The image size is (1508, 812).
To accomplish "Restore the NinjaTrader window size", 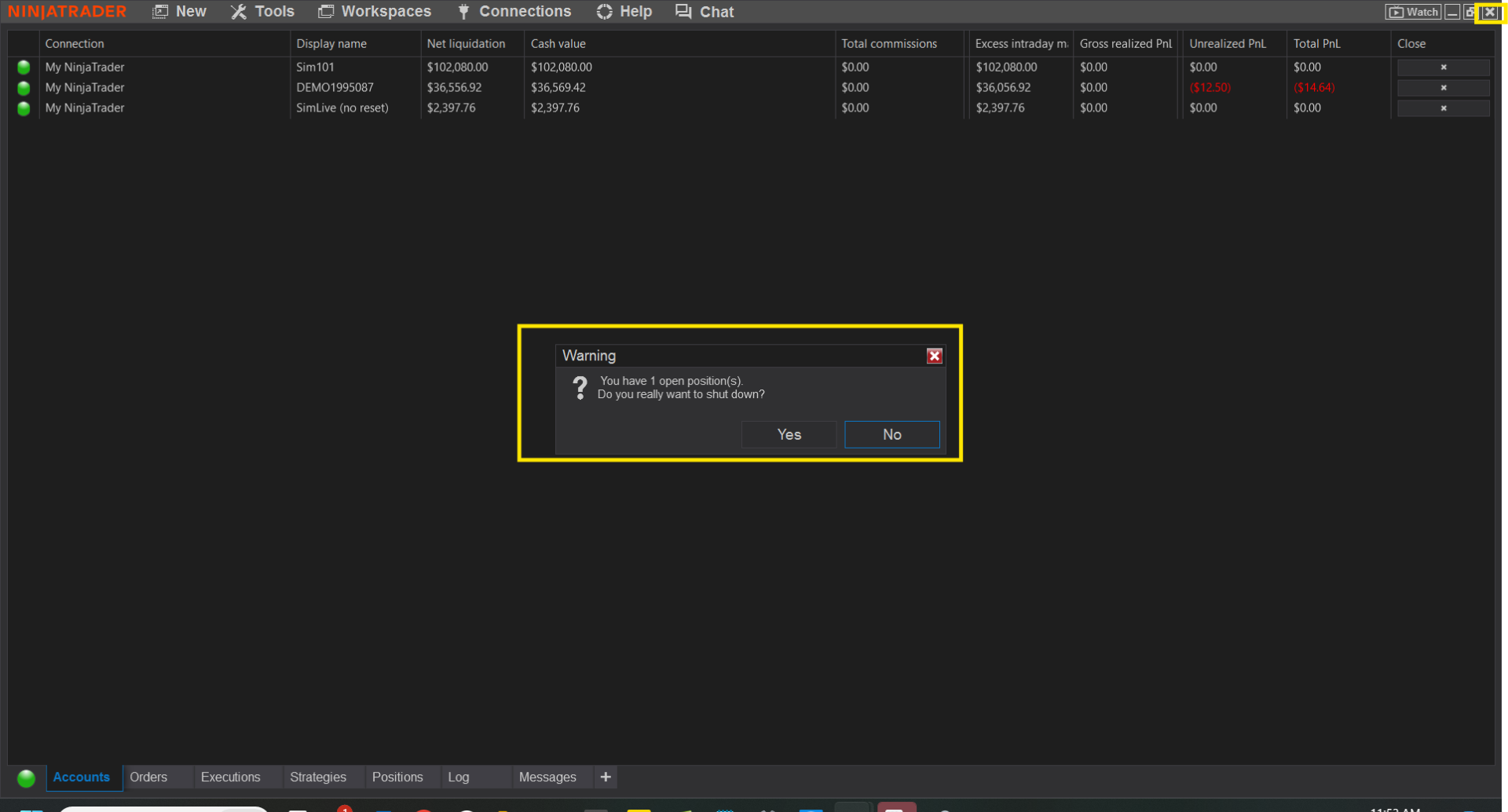I will tap(1470, 12).
